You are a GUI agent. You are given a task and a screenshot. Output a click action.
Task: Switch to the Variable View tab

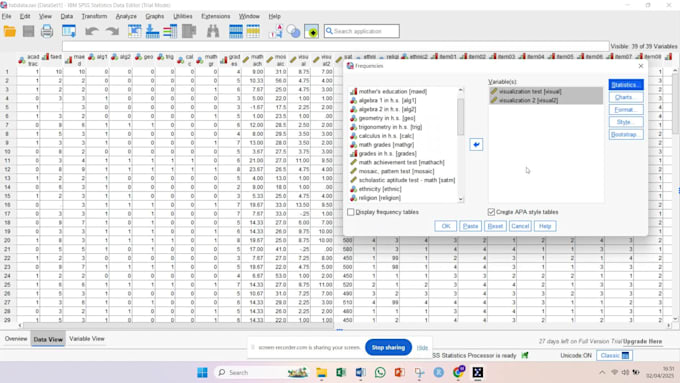pos(87,339)
